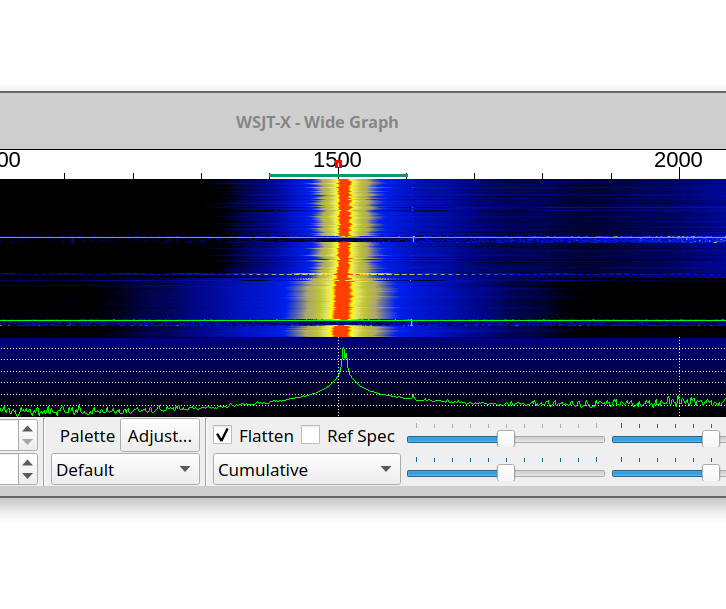The image size is (726, 609).
Task: Click lower left slider handle beside Cumulative
Action: [506, 473]
